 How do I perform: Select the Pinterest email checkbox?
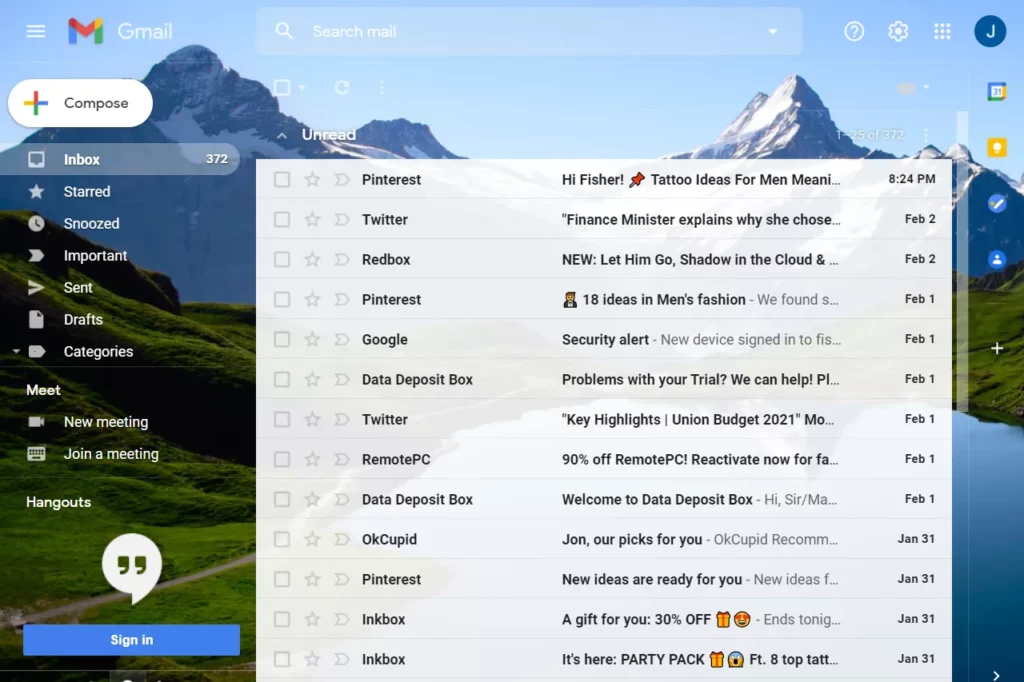[282, 179]
